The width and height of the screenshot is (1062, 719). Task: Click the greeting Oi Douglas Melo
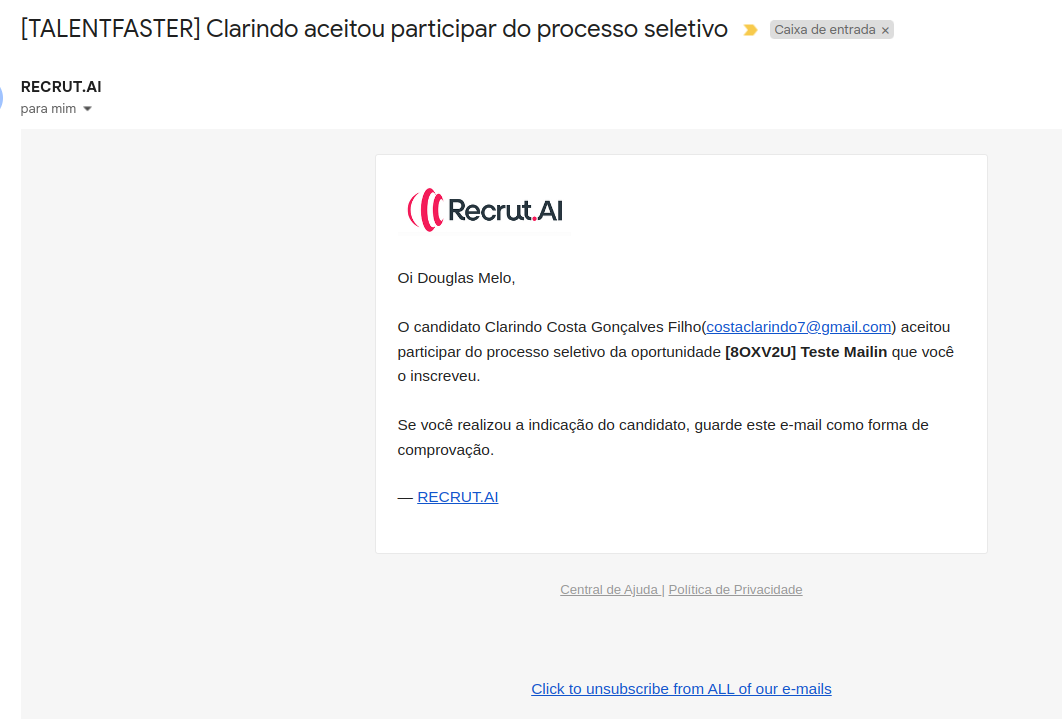pos(456,278)
